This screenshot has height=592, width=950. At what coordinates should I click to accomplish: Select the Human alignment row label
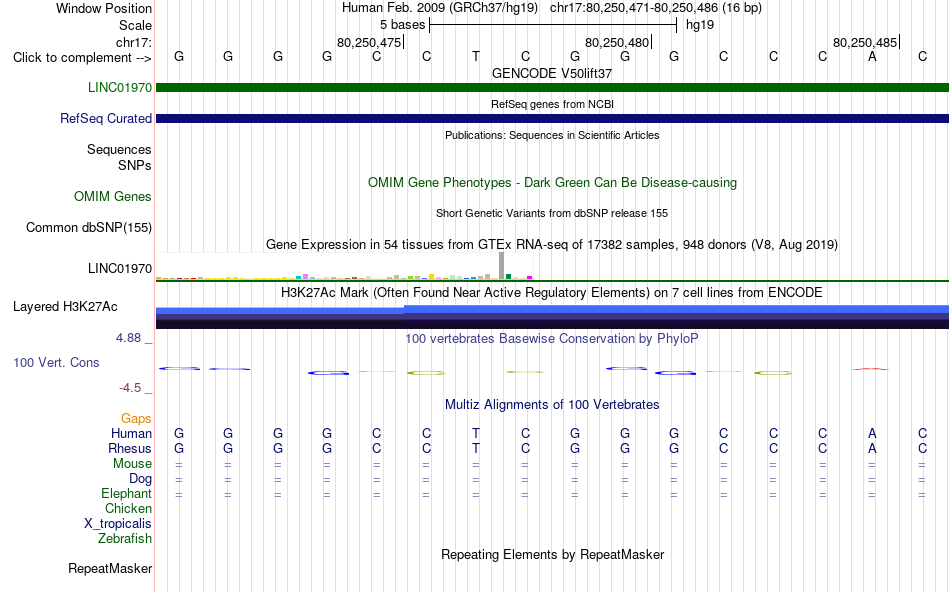pos(131,433)
